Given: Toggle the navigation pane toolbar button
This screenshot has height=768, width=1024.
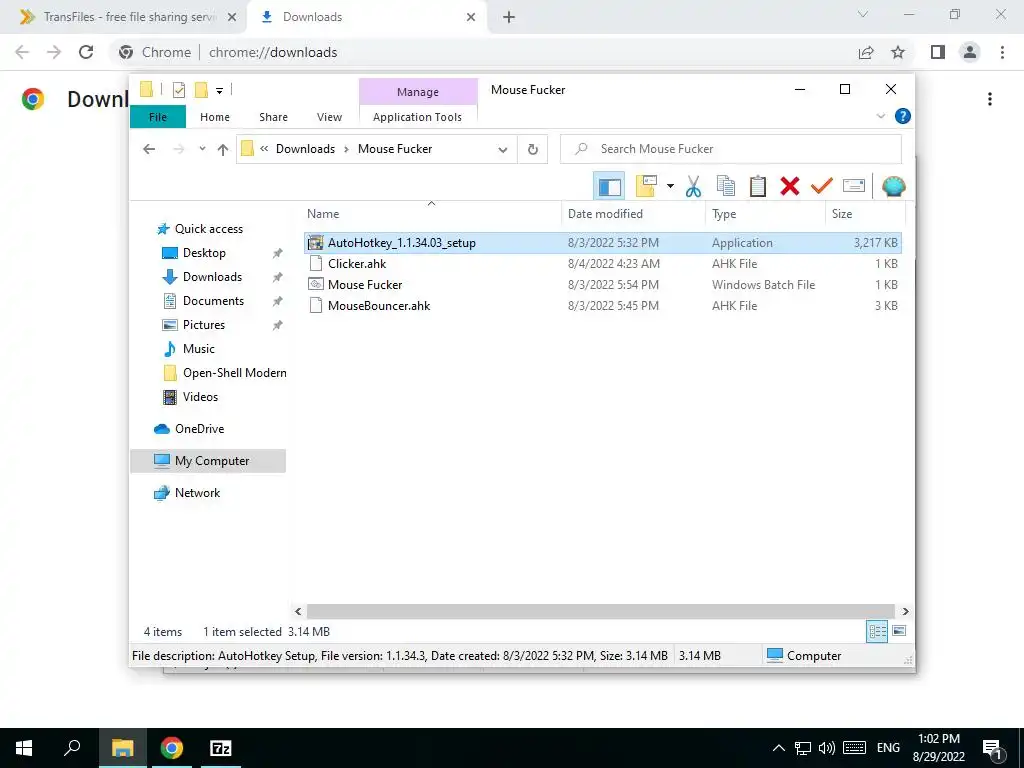Looking at the screenshot, I should 609,187.
